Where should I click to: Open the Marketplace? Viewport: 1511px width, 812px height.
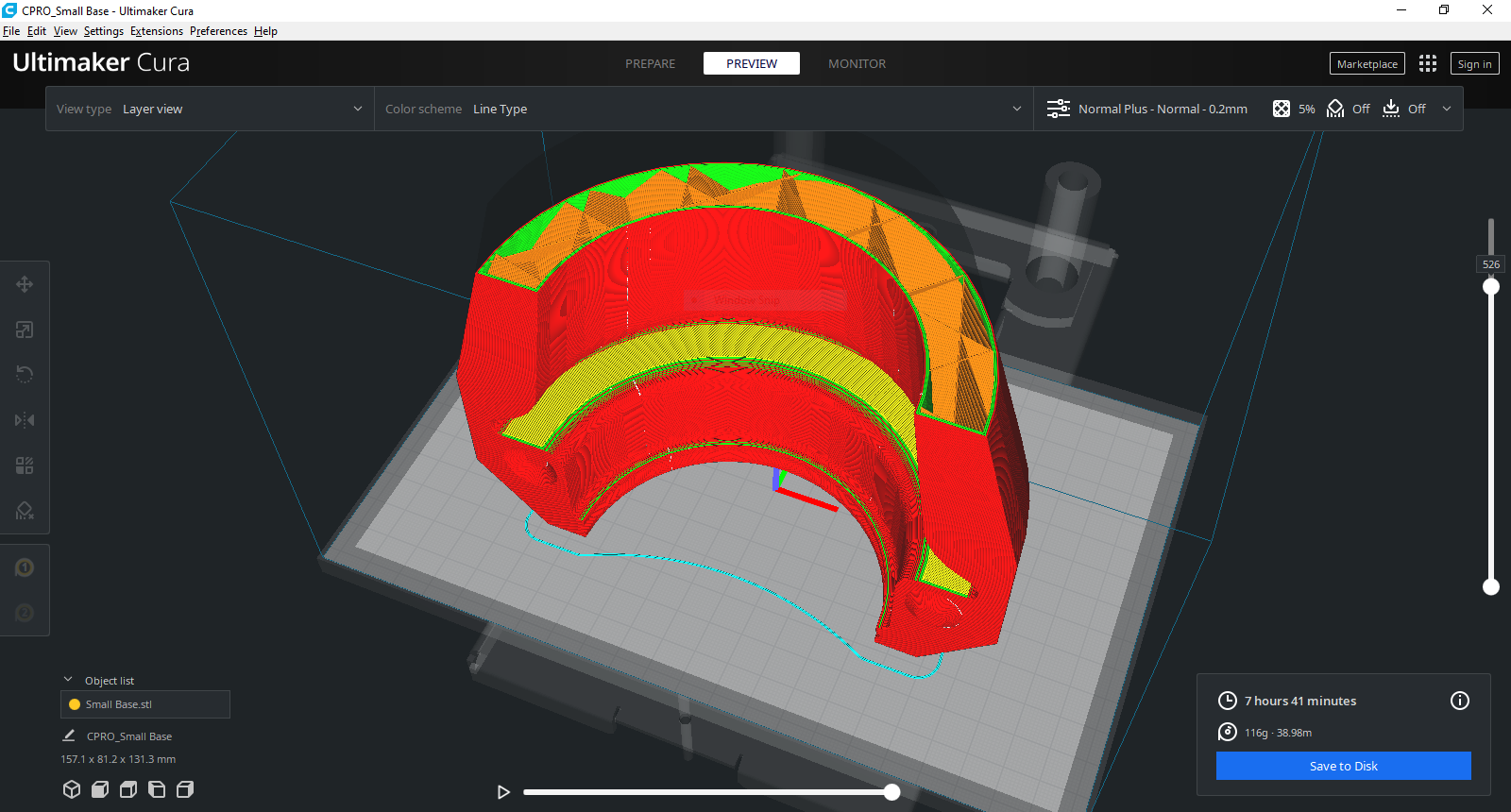point(1367,63)
